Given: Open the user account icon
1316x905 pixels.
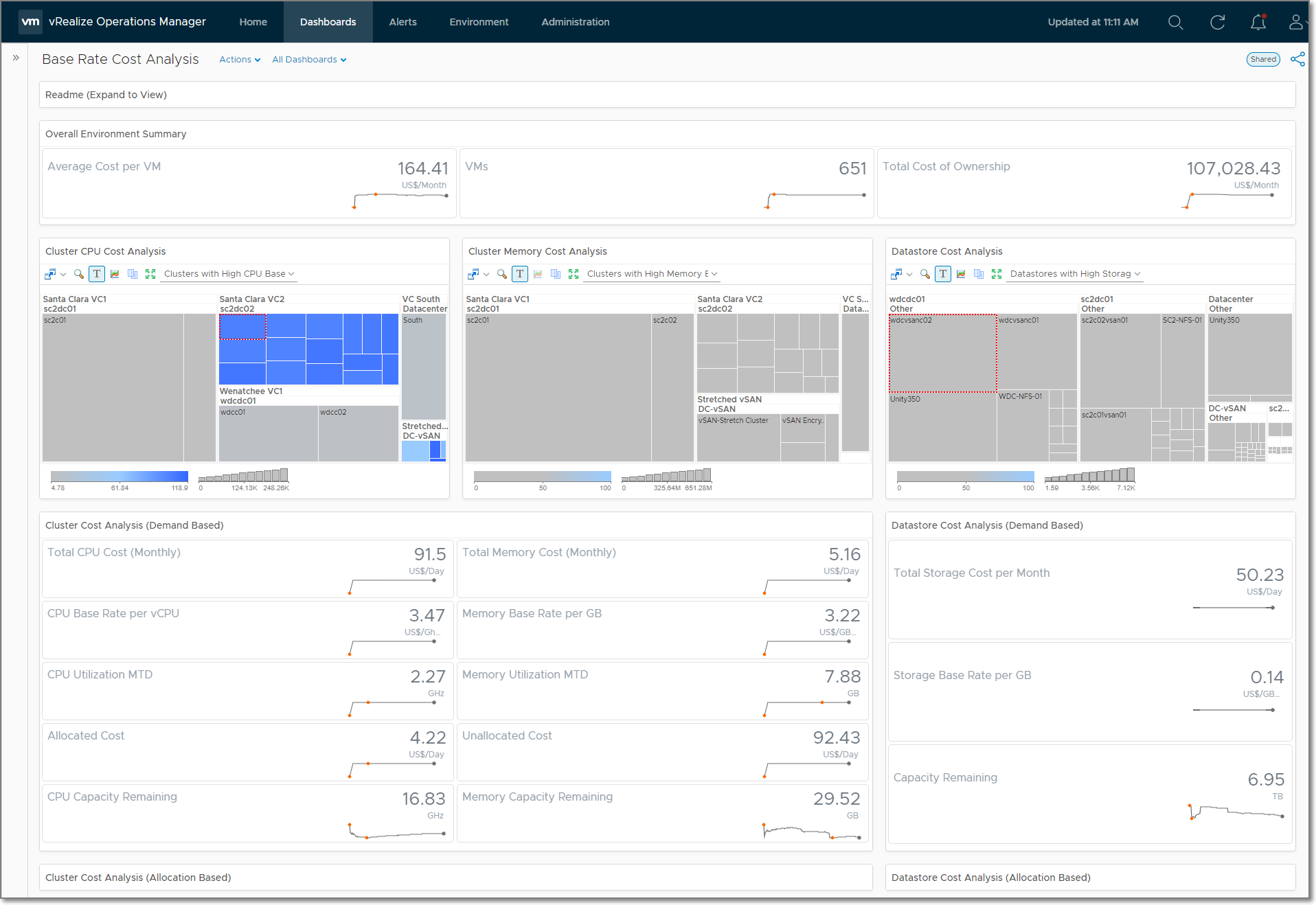Looking at the screenshot, I should click(x=1295, y=22).
